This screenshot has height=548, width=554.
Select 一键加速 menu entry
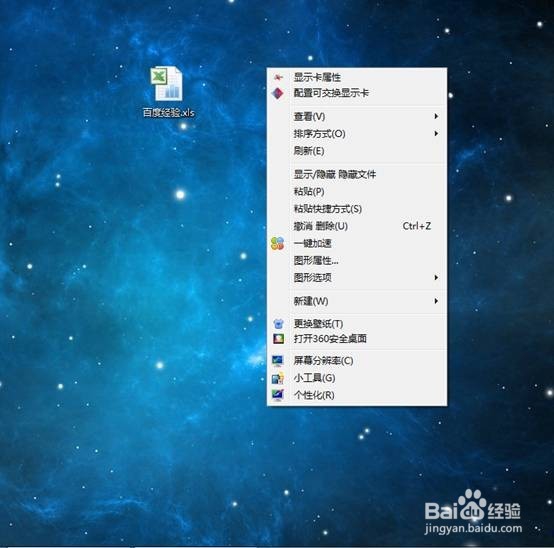point(357,243)
